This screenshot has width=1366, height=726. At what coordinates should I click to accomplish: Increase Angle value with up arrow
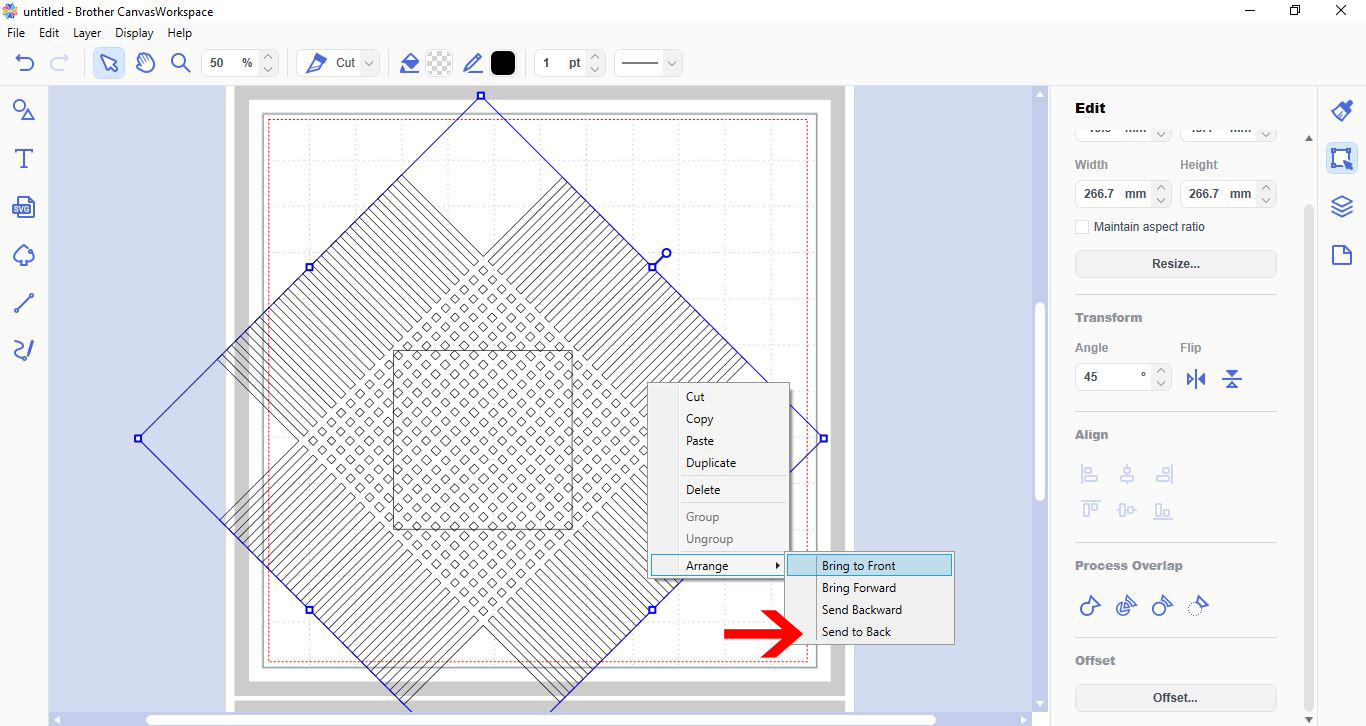1161,371
